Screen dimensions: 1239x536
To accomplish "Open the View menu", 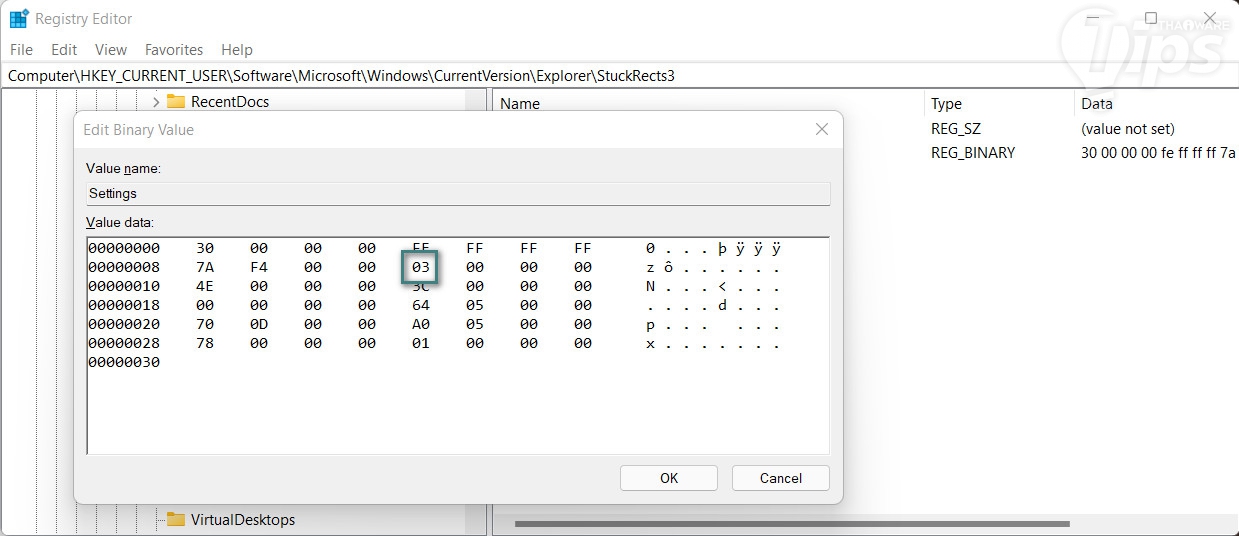I will point(111,49).
